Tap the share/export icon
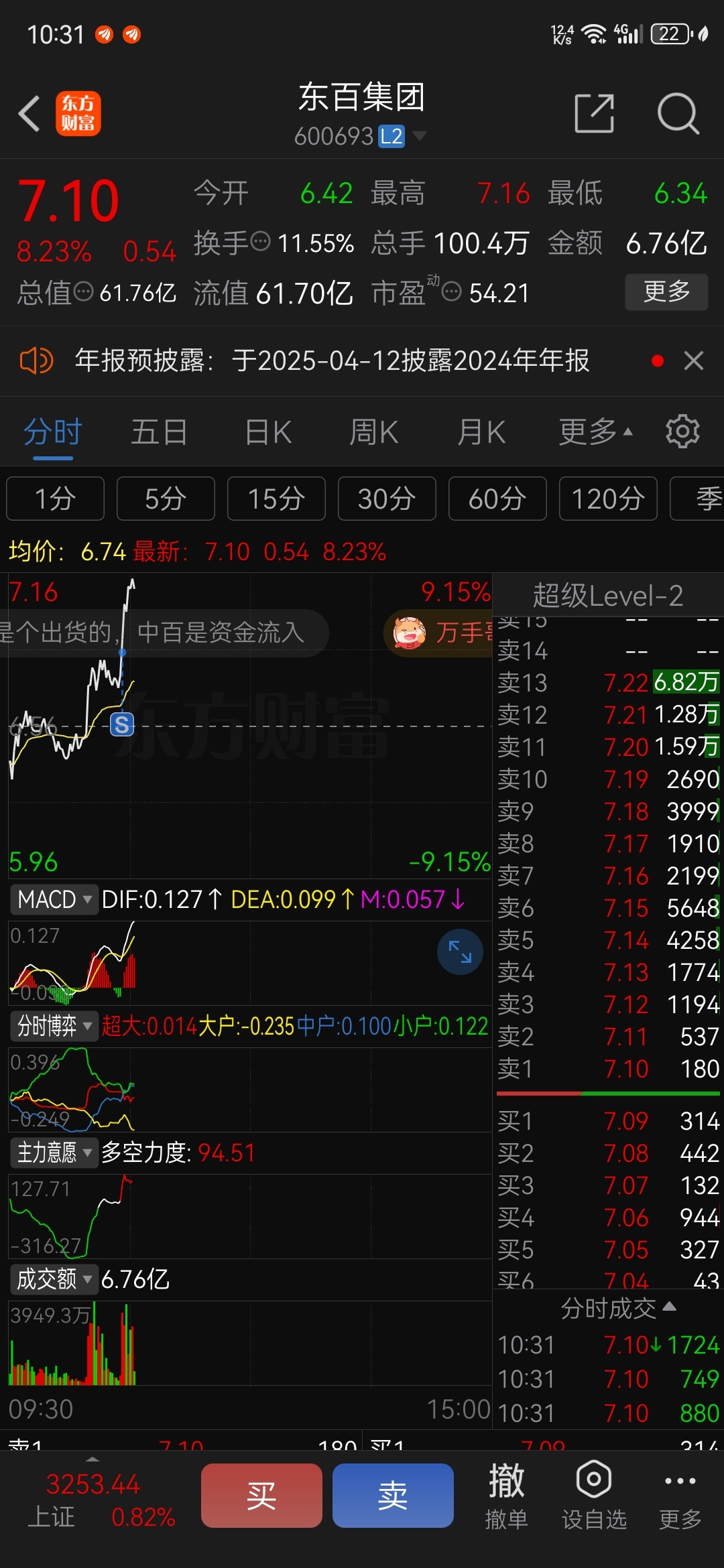724x1568 pixels. 595,113
